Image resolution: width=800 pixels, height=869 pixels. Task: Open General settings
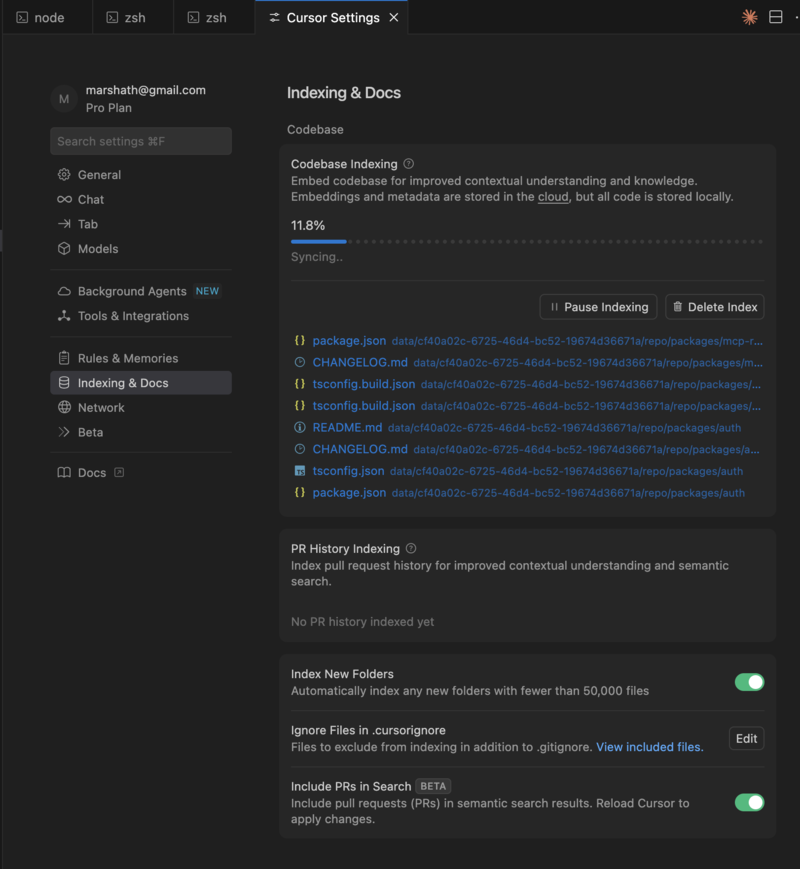[141, 175]
